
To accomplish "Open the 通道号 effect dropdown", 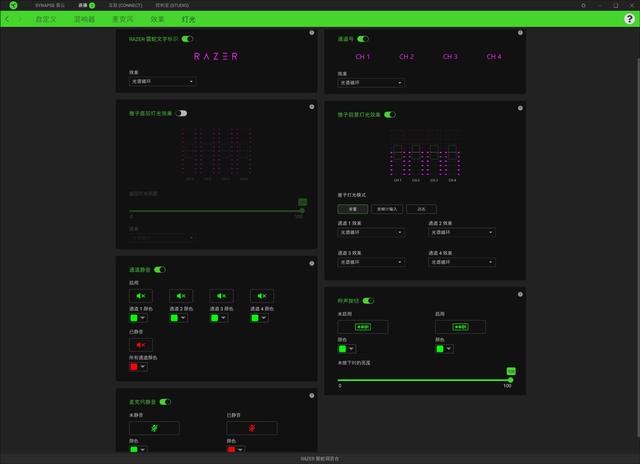I will (371, 83).
